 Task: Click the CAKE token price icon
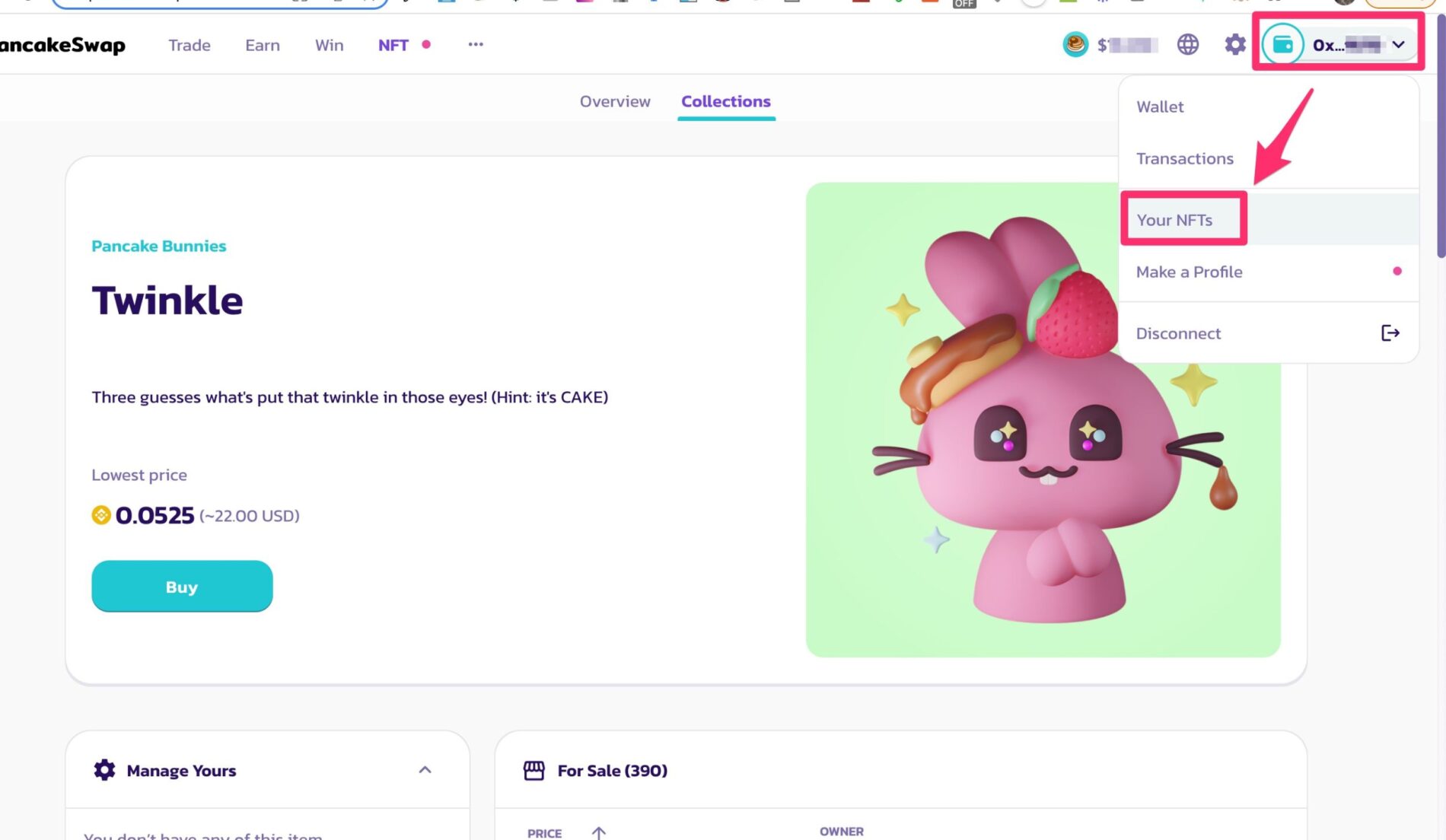click(1075, 45)
